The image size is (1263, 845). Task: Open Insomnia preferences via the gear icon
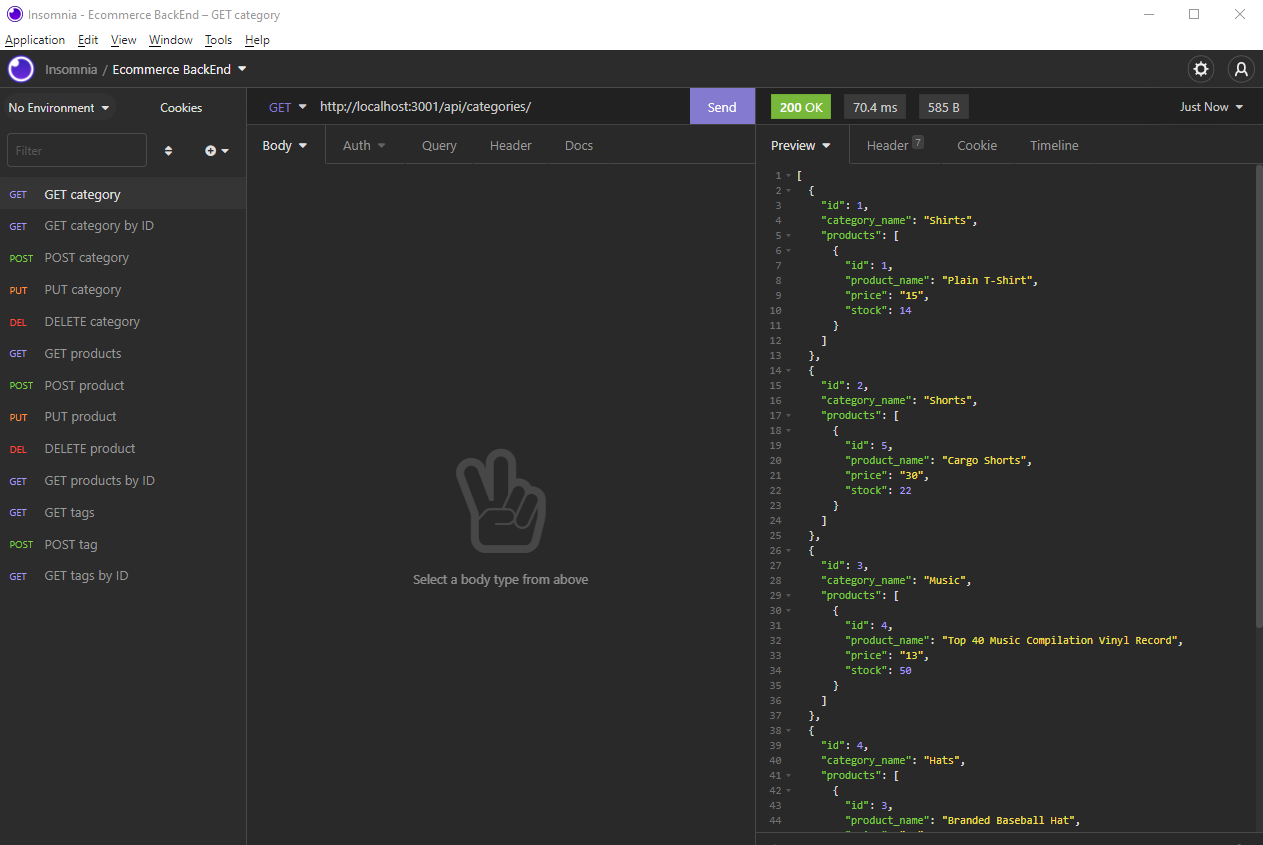[x=1200, y=69]
